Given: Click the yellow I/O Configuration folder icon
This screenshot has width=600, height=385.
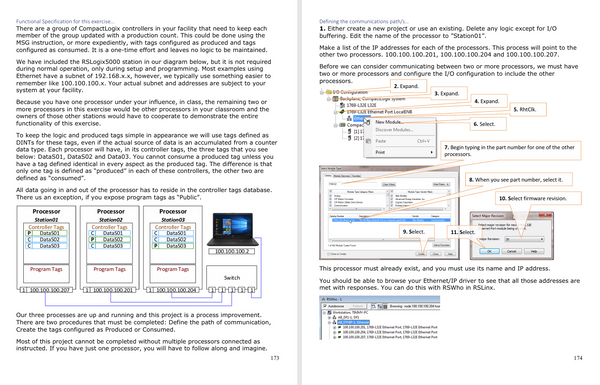Looking at the screenshot, I should pyautogui.click(x=329, y=92).
